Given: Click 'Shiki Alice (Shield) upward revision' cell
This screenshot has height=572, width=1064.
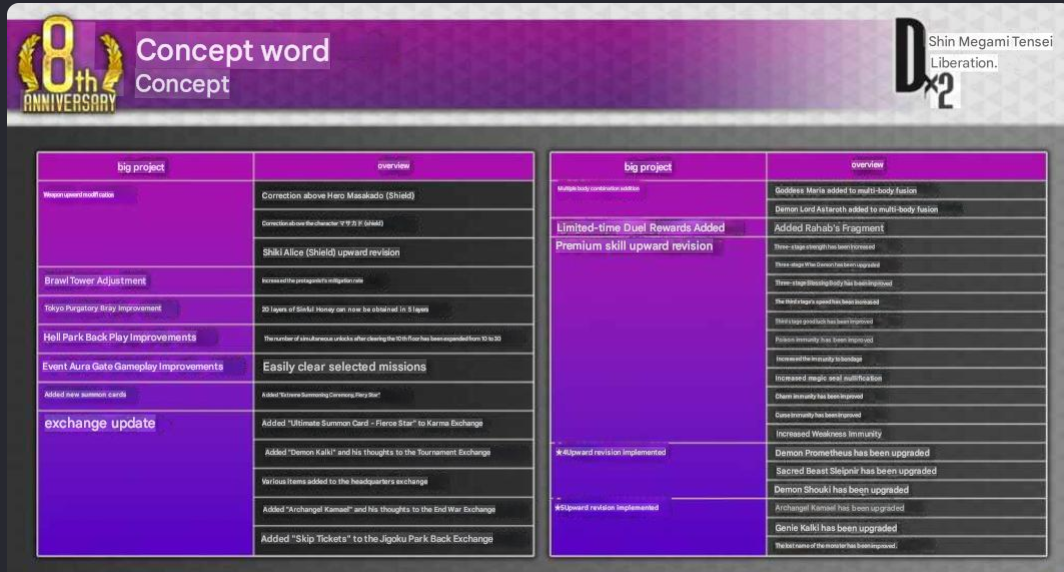Looking at the screenshot, I should tap(330, 253).
